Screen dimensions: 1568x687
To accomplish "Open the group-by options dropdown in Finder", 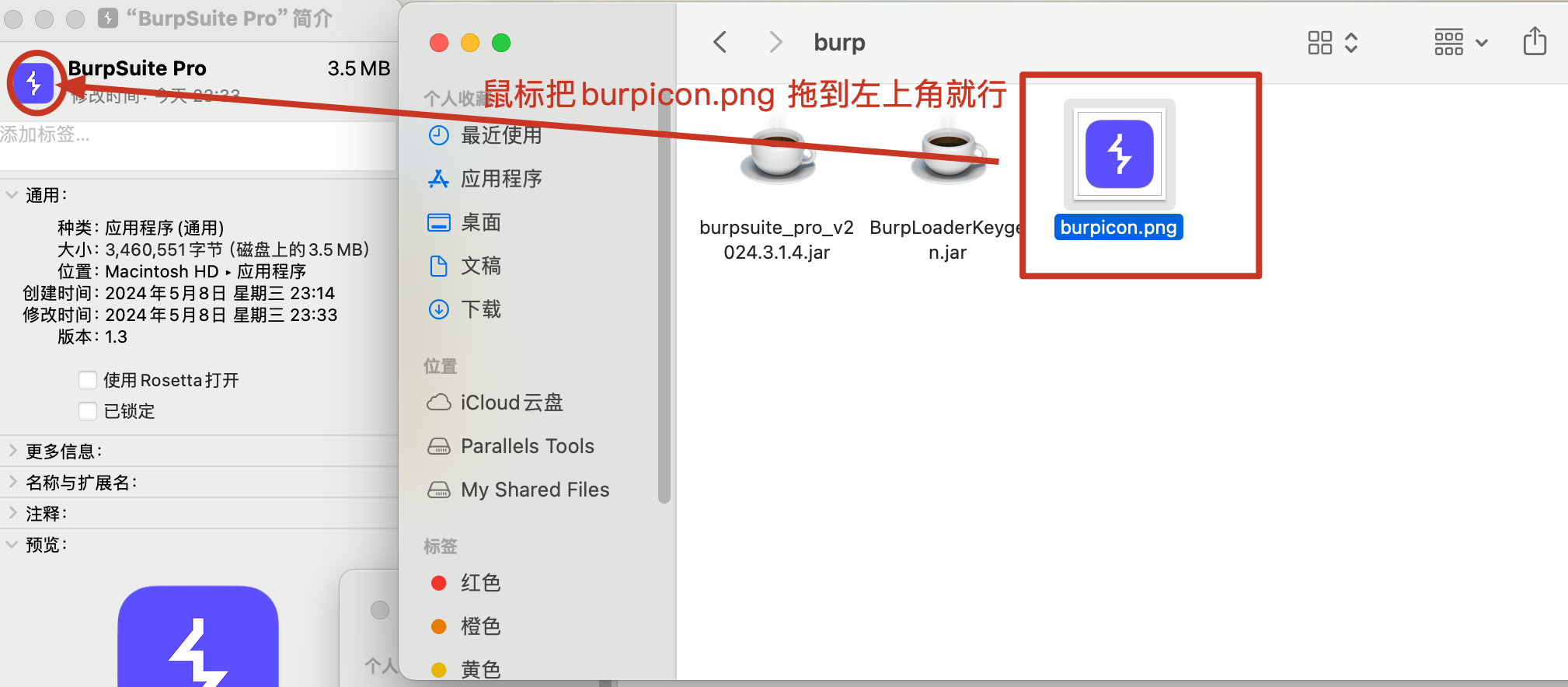I will (1461, 43).
